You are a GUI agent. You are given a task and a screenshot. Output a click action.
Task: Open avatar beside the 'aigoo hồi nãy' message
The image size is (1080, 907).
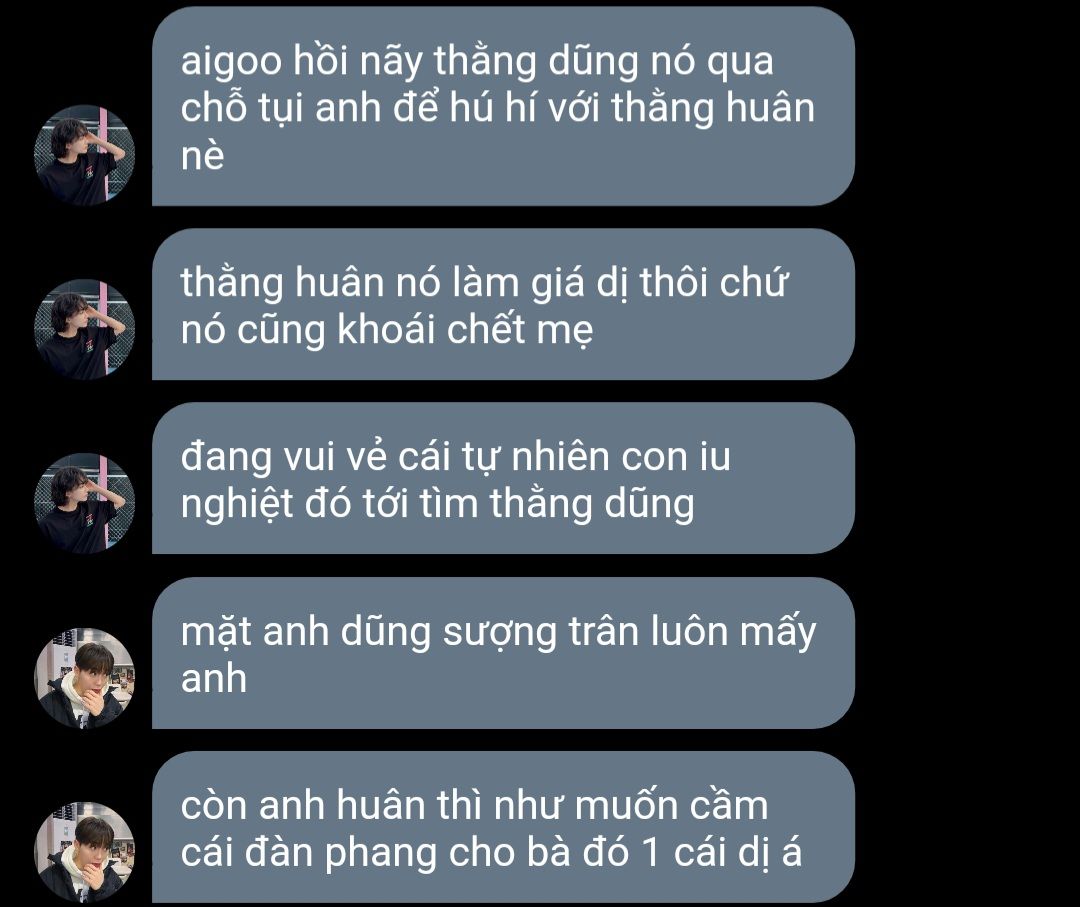(85, 155)
